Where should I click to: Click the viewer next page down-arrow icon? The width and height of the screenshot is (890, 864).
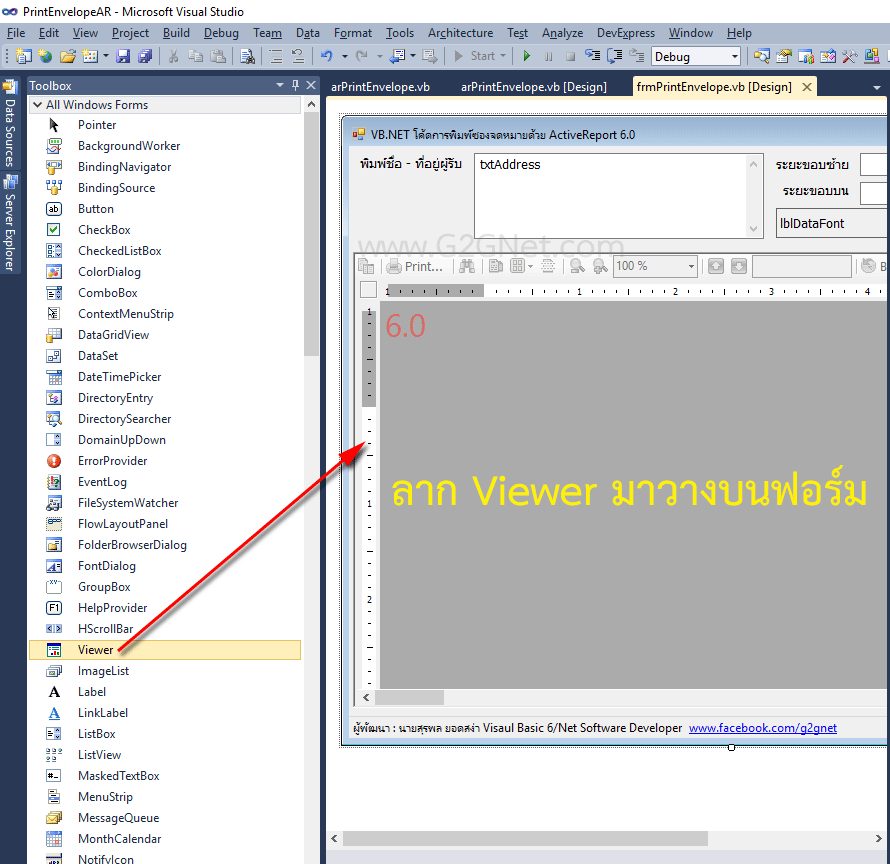(738, 266)
